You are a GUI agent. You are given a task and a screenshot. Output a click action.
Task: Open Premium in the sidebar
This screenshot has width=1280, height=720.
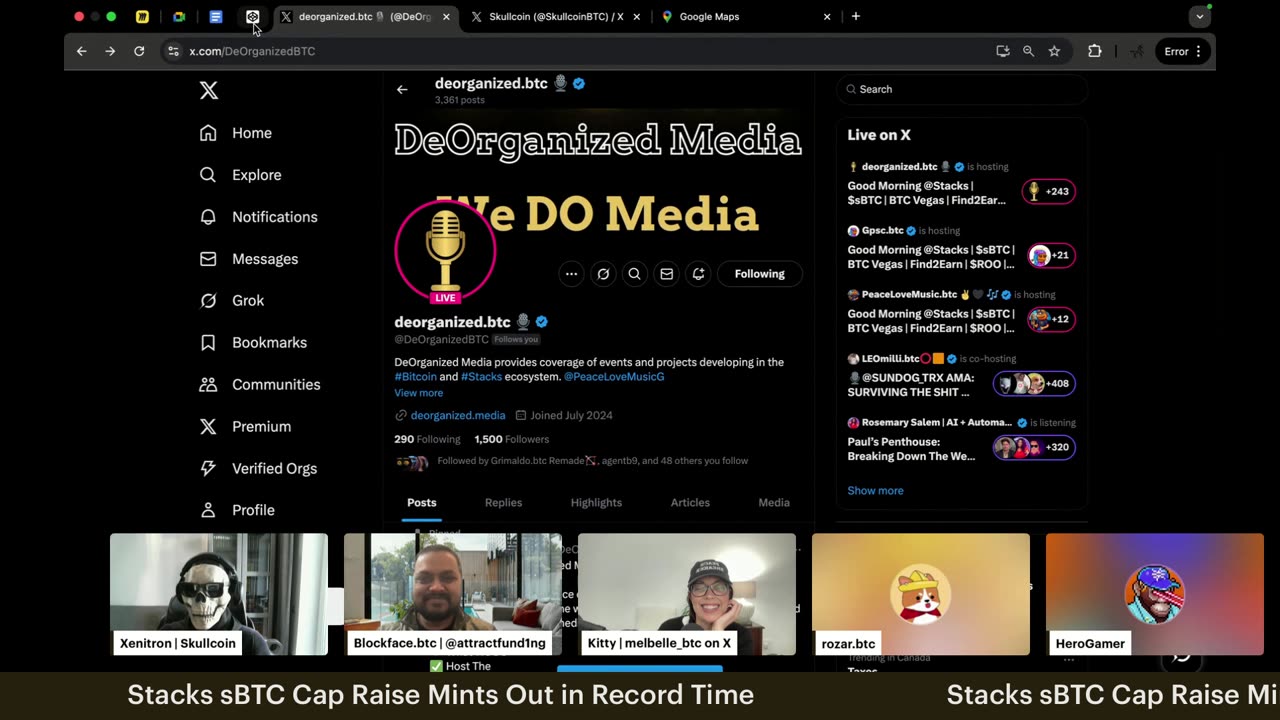click(x=245, y=427)
